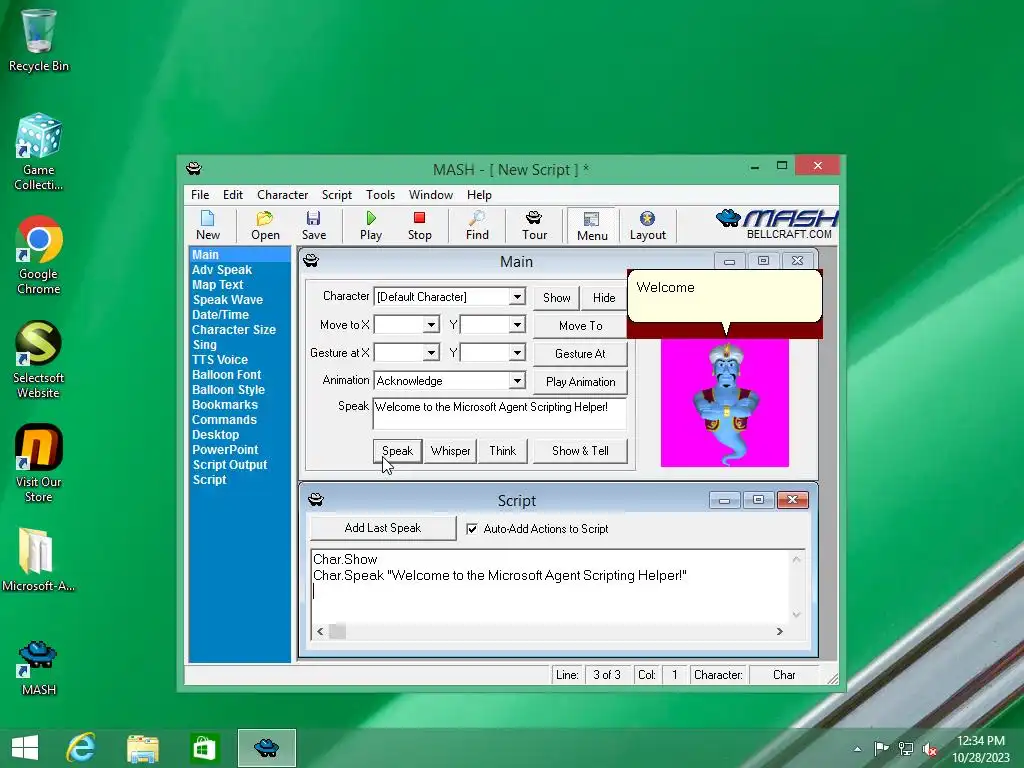Open File Explorer from the taskbar
This screenshot has height=768, width=1024.
(x=142, y=748)
